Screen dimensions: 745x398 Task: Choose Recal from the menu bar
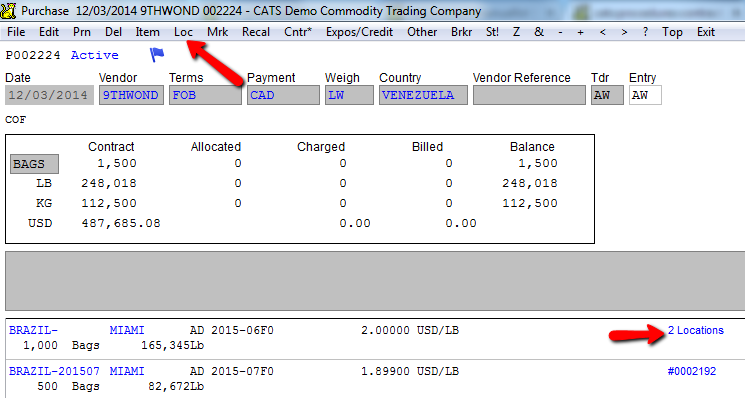pyautogui.click(x=256, y=32)
